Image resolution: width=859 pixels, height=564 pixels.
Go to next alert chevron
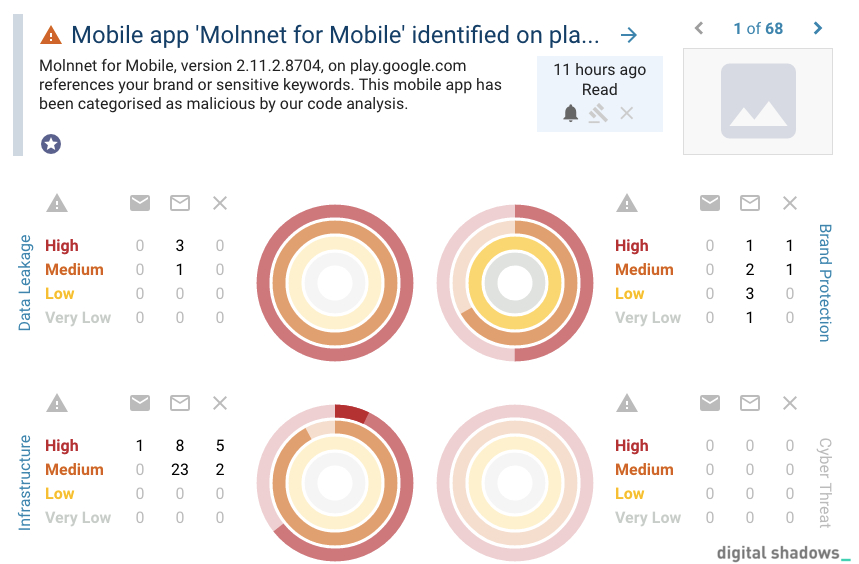point(818,28)
